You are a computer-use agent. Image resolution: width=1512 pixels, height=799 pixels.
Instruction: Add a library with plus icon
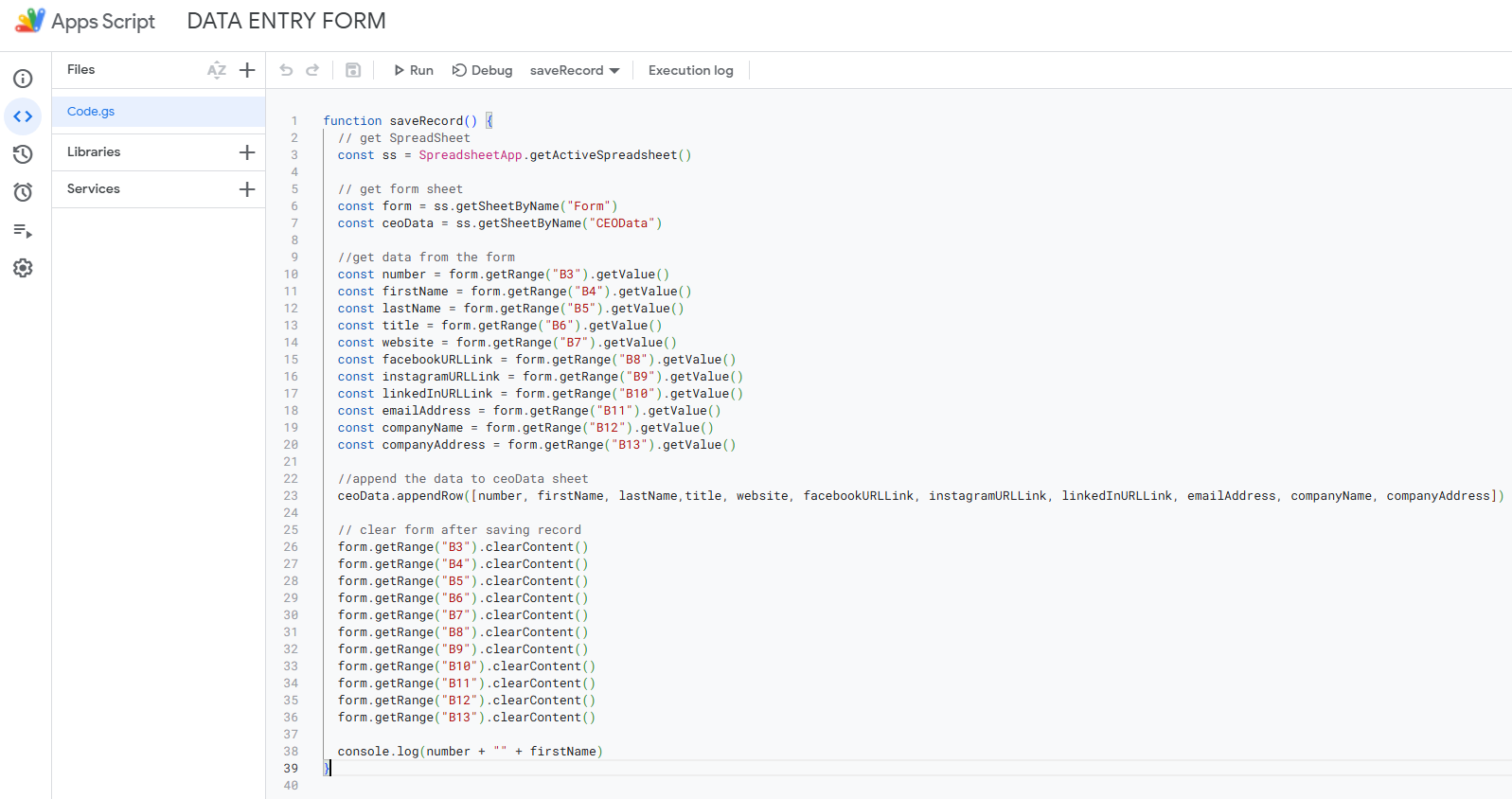click(247, 152)
